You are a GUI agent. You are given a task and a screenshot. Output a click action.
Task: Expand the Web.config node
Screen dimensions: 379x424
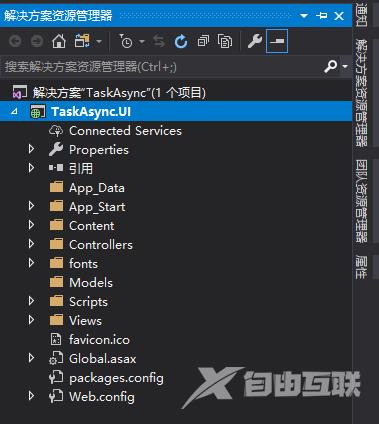31,396
